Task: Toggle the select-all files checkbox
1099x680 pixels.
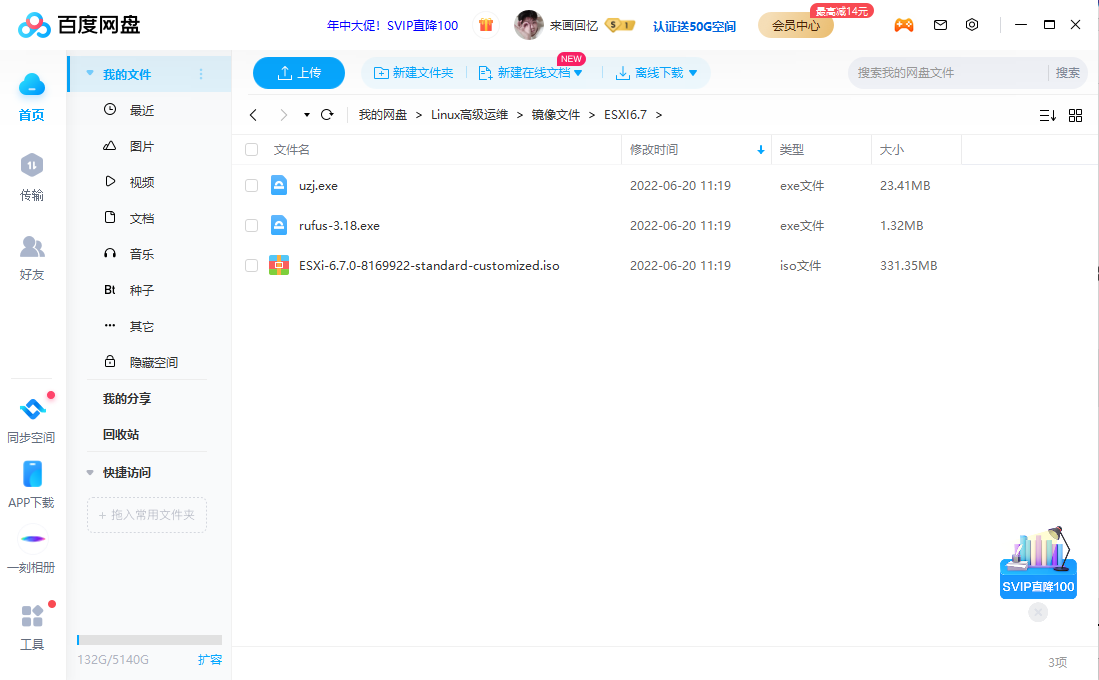Action: click(252, 149)
